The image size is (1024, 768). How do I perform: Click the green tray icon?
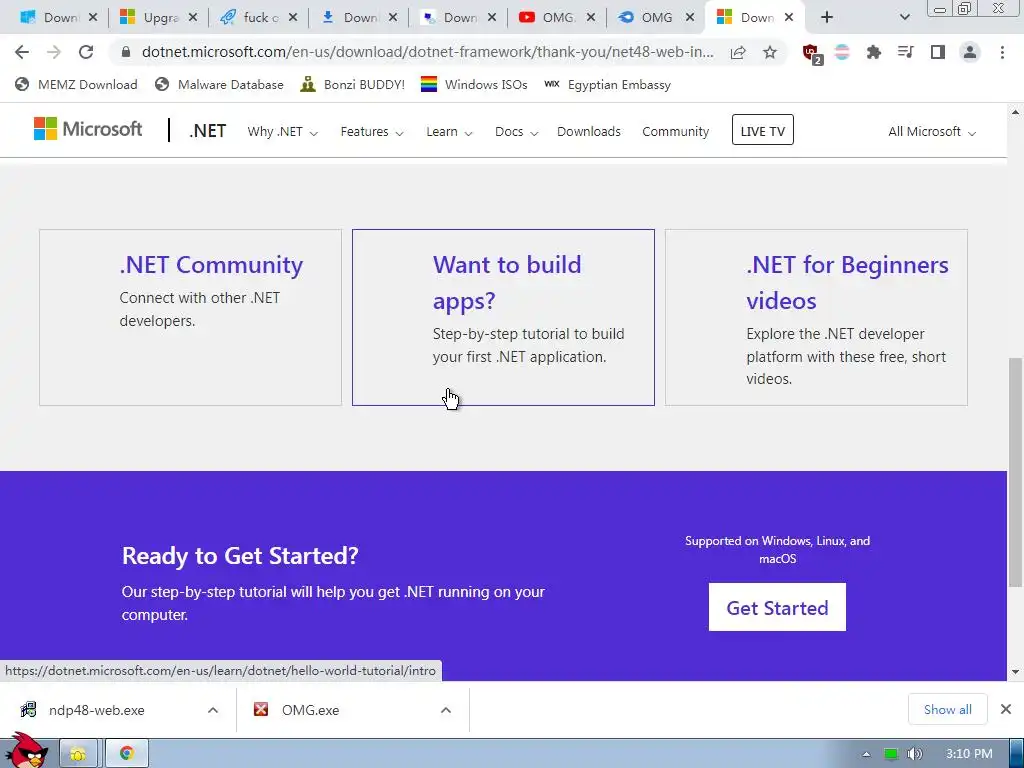tap(891, 754)
